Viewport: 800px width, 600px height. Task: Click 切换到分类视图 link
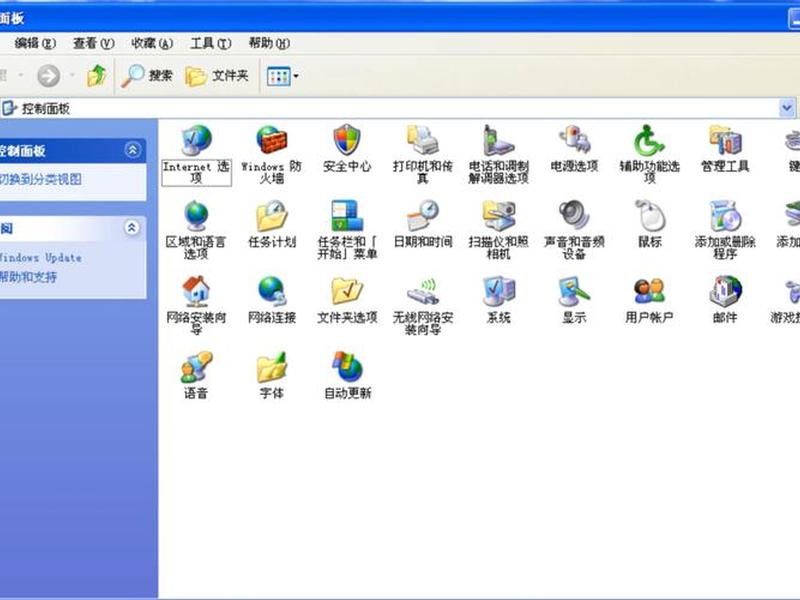(41, 179)
